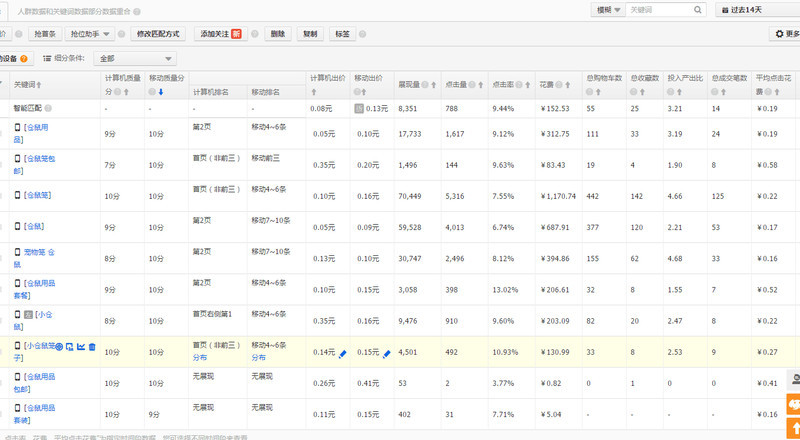This screenshot has width=800, height=440.
Task: Open keyword link 仓鼠
Action: [34, 226]
